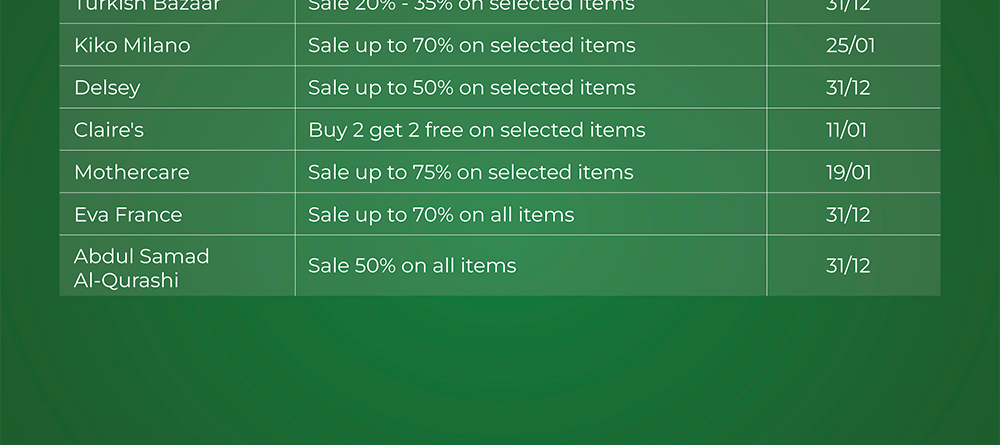Click the Kiko Milano store name

click(x=132, y=46)
